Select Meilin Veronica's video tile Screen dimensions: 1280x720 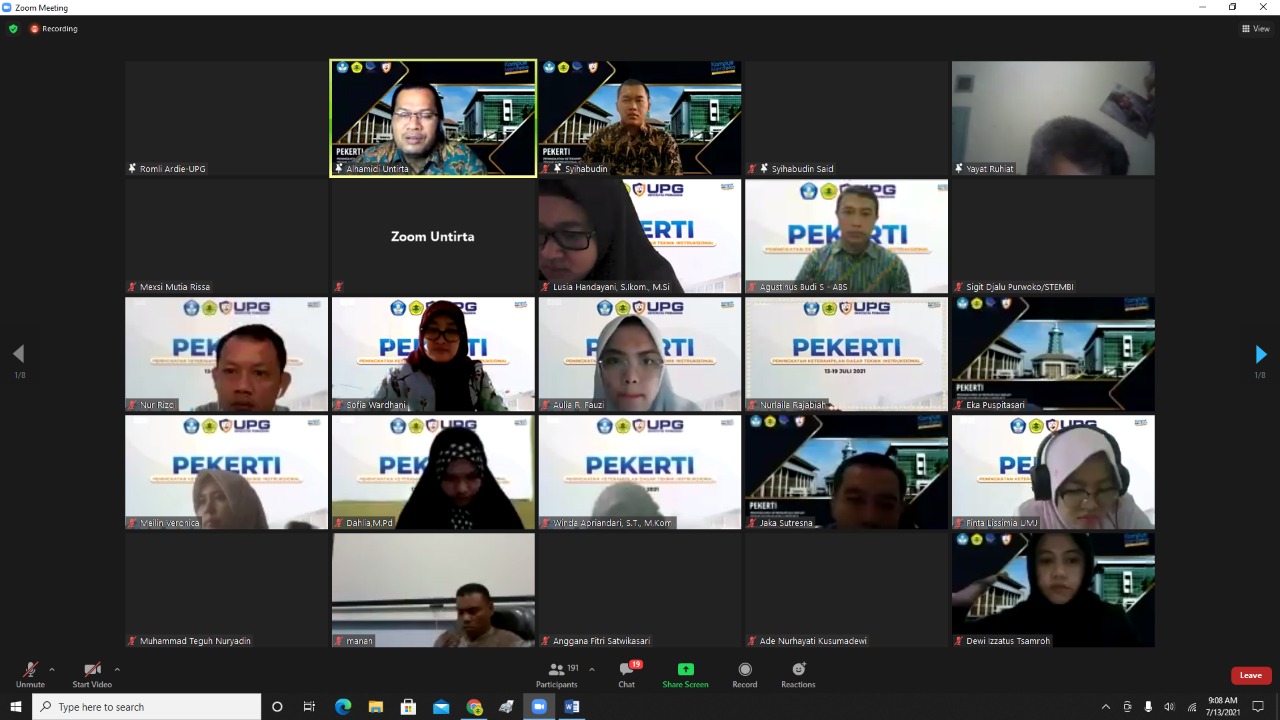pos(226,472)
